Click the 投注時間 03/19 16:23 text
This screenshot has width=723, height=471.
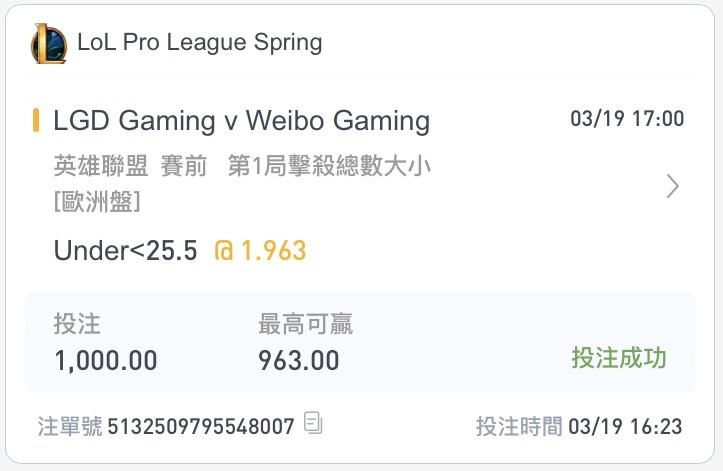[579, 426]
